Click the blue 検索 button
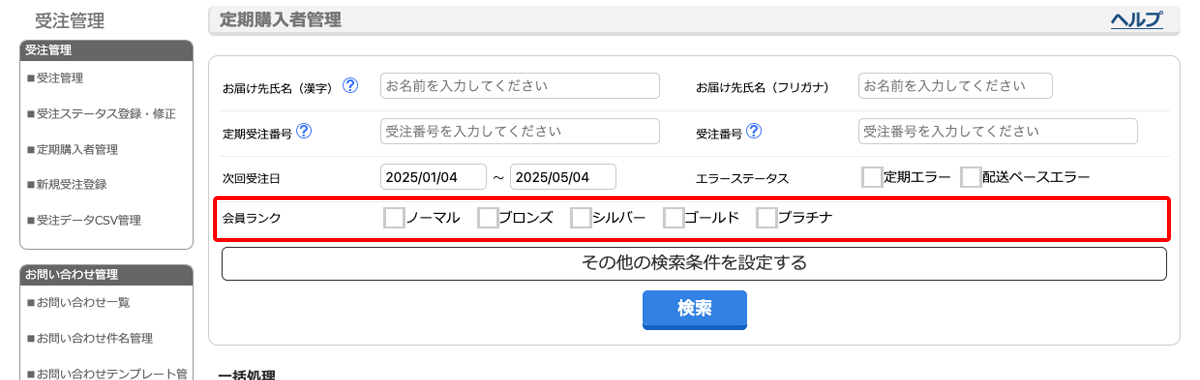The height and width of the screenshot is (380, 1200). [x=694, y=309]
